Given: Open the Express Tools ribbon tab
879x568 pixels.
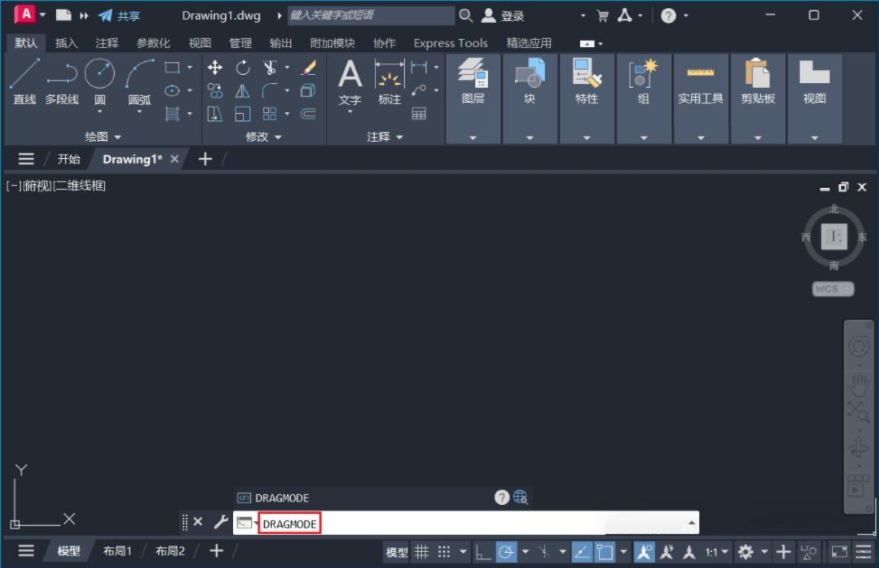Looking at the screenshot, I should [451, 43].
